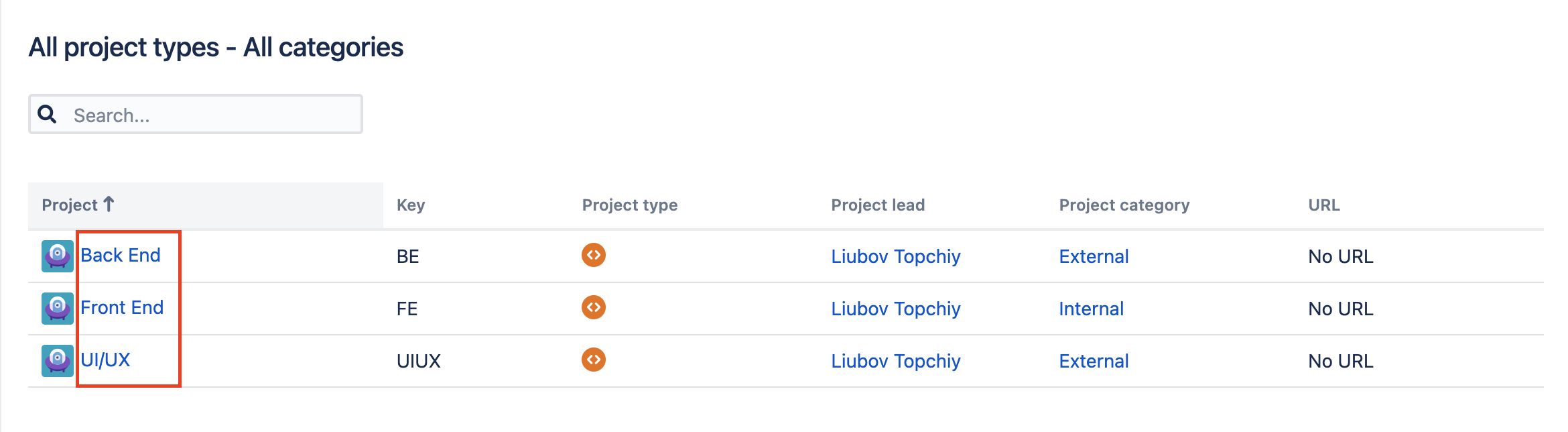Image resolution: width=1568 pixels, height=432 pixels.
Task: Click the Key column header
Action: [x=411, y=205]
